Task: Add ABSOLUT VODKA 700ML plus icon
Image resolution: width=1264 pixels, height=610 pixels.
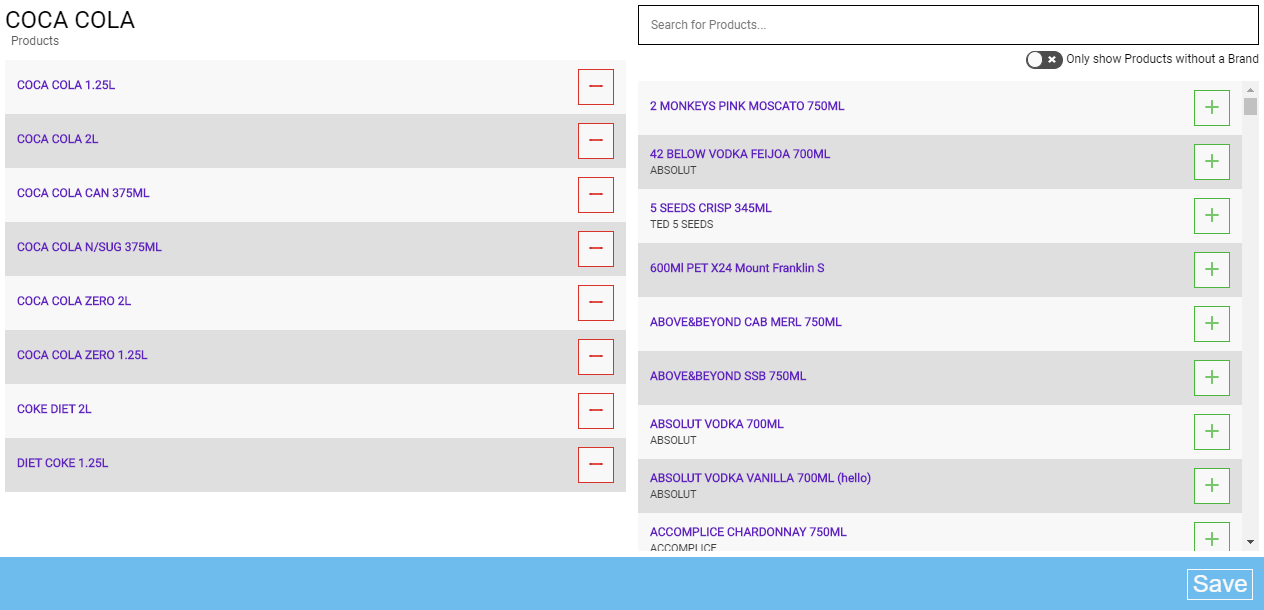Action: click(x=1212, y=432)
